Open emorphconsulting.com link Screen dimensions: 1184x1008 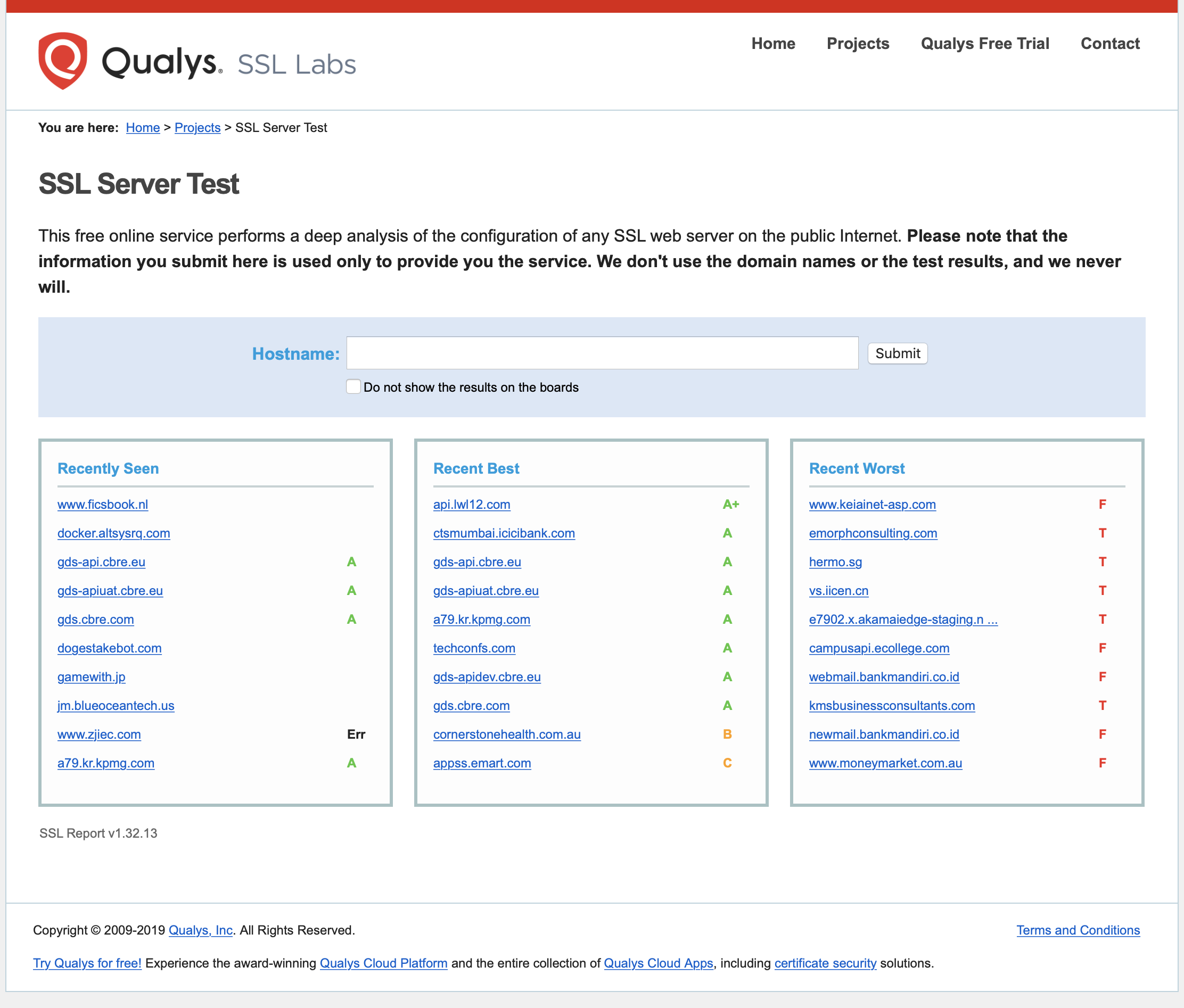coord(873,533)
